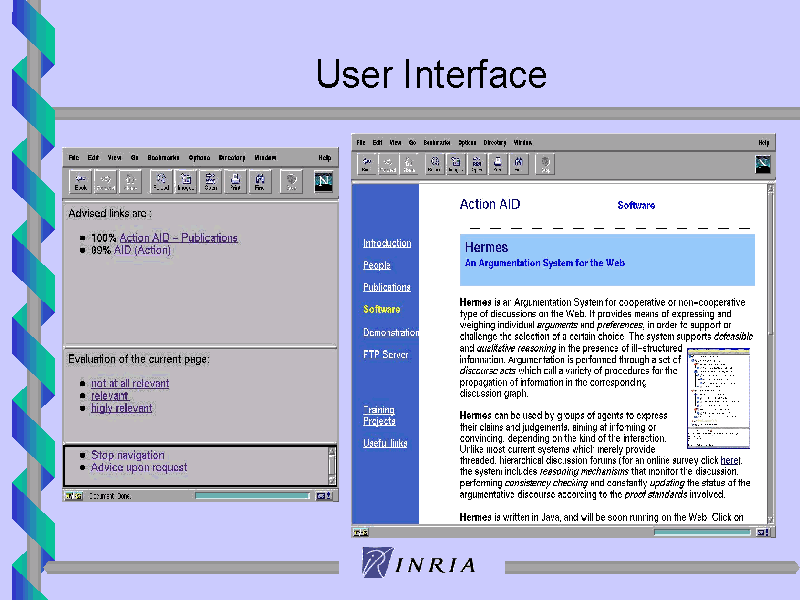Click the Open button in the left window toolbar
The height and width of the screenshot is (600, 800).
(x=210, y=181)
